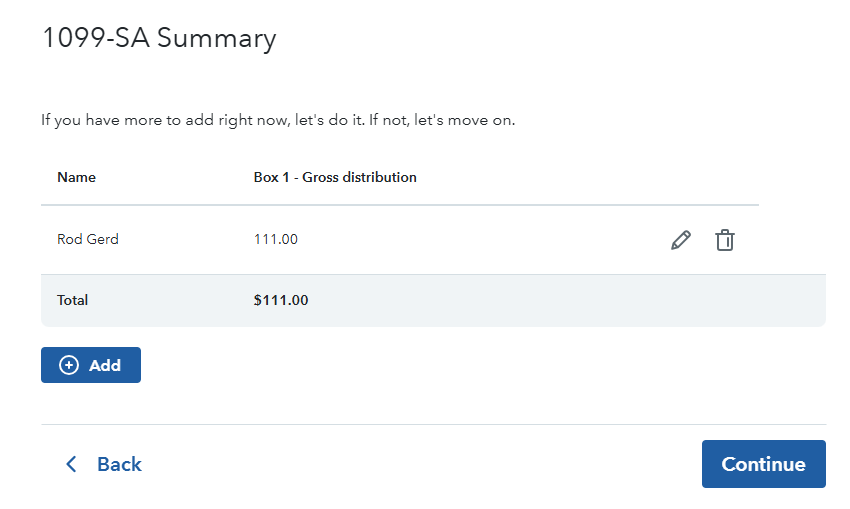850x509 pixels.
Task: Click the "let's move on" phrase
Action: [x=464, y=121]
